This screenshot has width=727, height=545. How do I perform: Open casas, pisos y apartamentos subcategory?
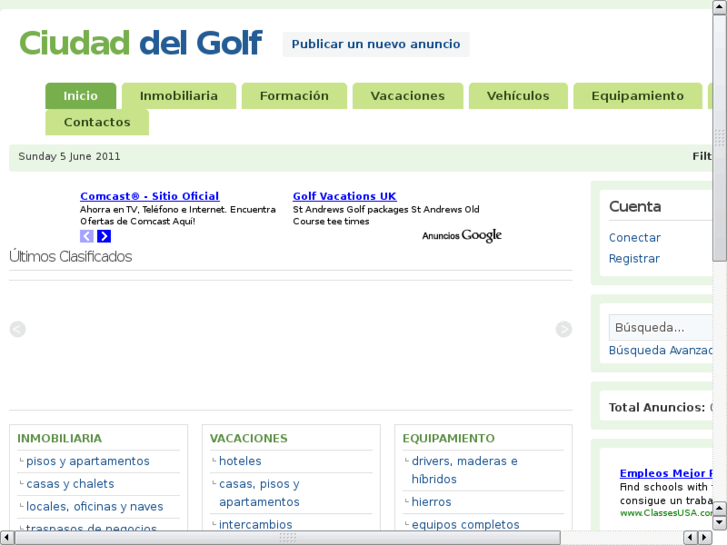(259, 493)
